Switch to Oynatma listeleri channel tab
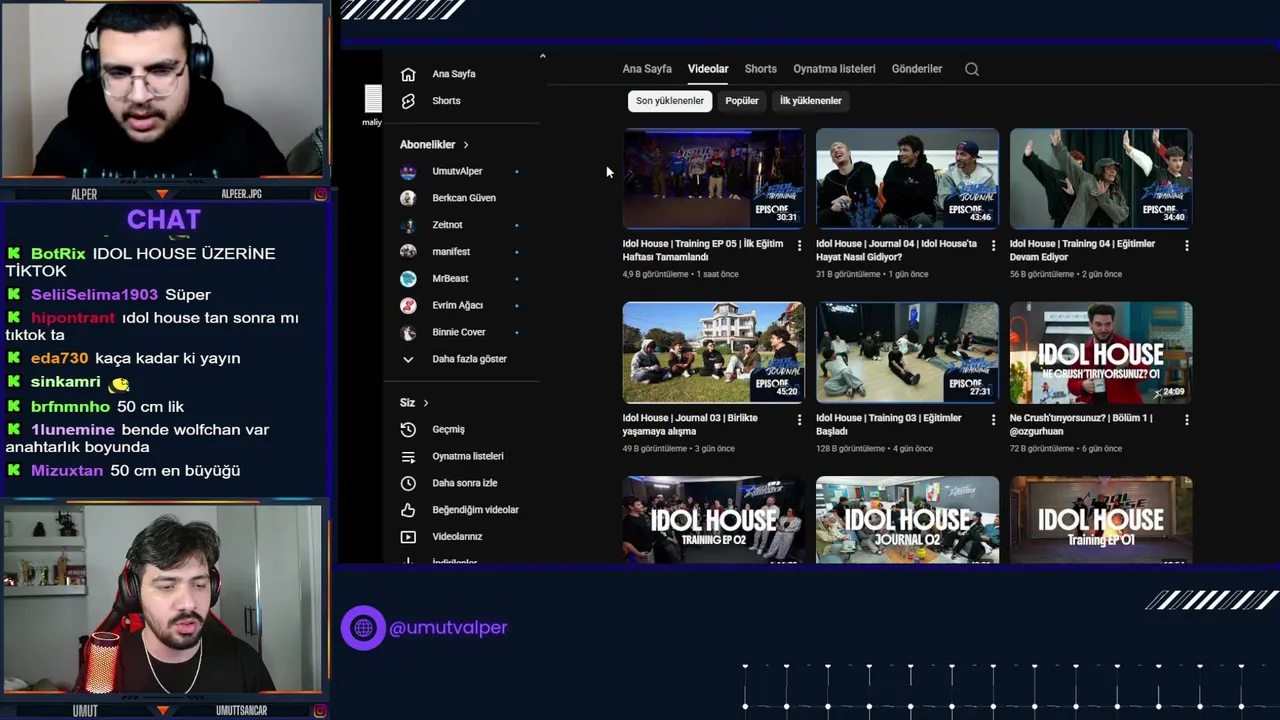This screenshot has height=720, width=1280. click(x=834, y=69)
